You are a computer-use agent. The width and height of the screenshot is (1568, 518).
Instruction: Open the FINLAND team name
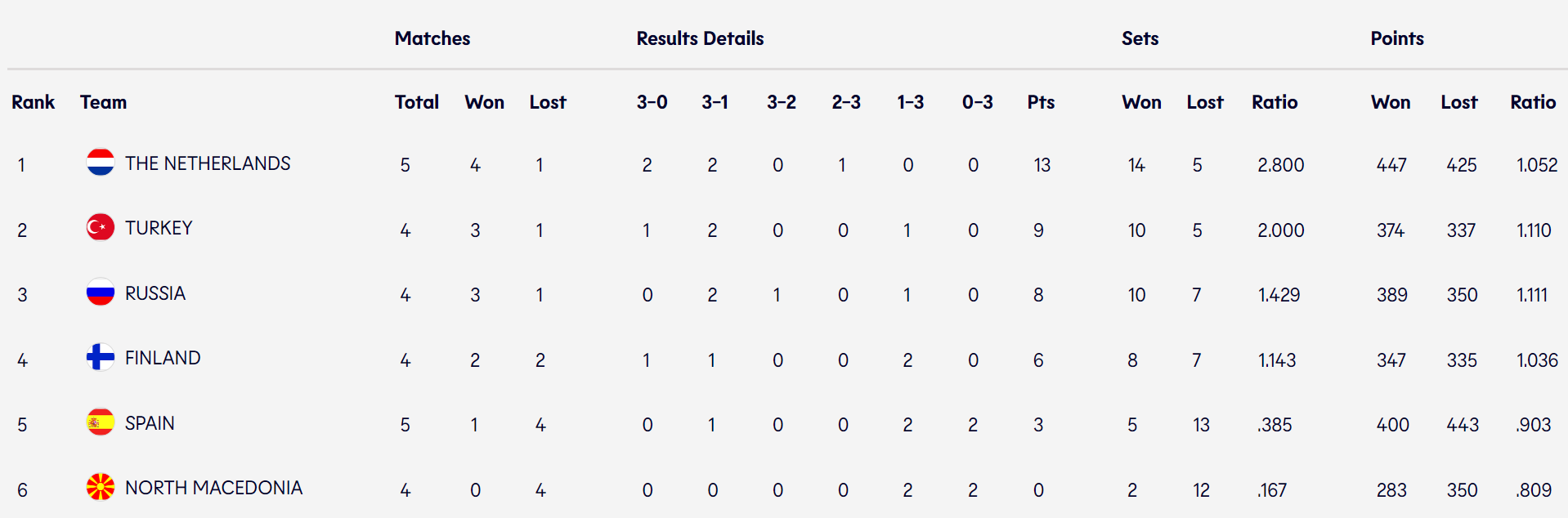[x=163, y=358]
